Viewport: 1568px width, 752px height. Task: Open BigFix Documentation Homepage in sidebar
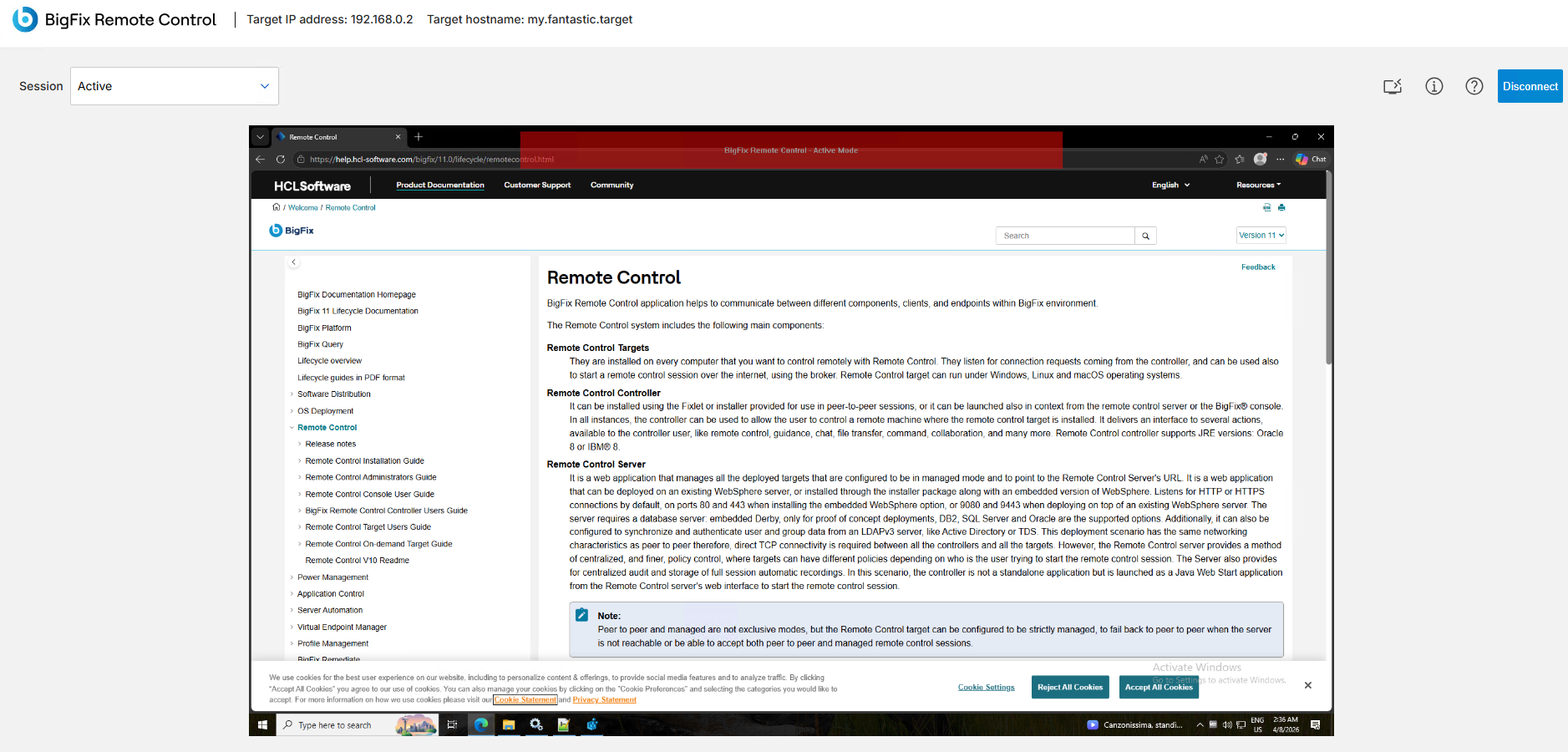point(357,295)
